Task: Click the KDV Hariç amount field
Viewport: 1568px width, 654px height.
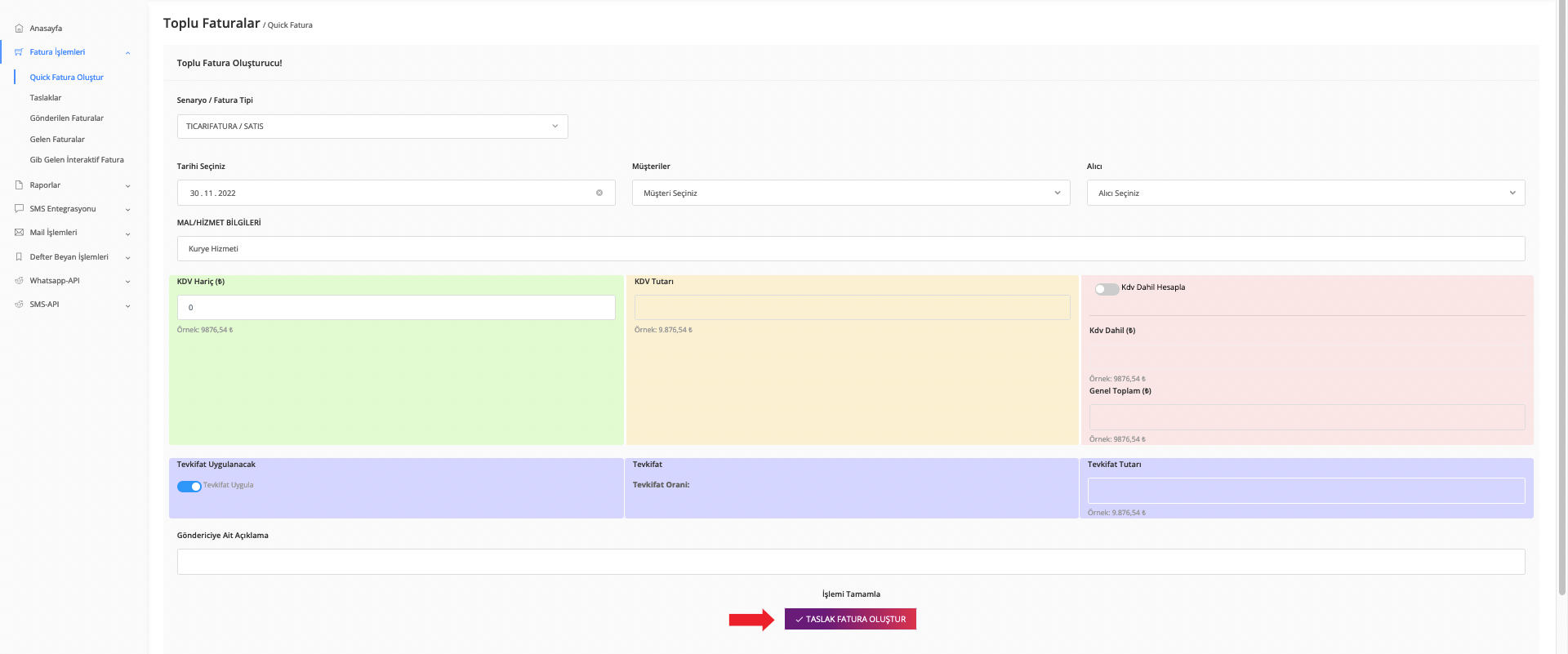Action: 396,308
